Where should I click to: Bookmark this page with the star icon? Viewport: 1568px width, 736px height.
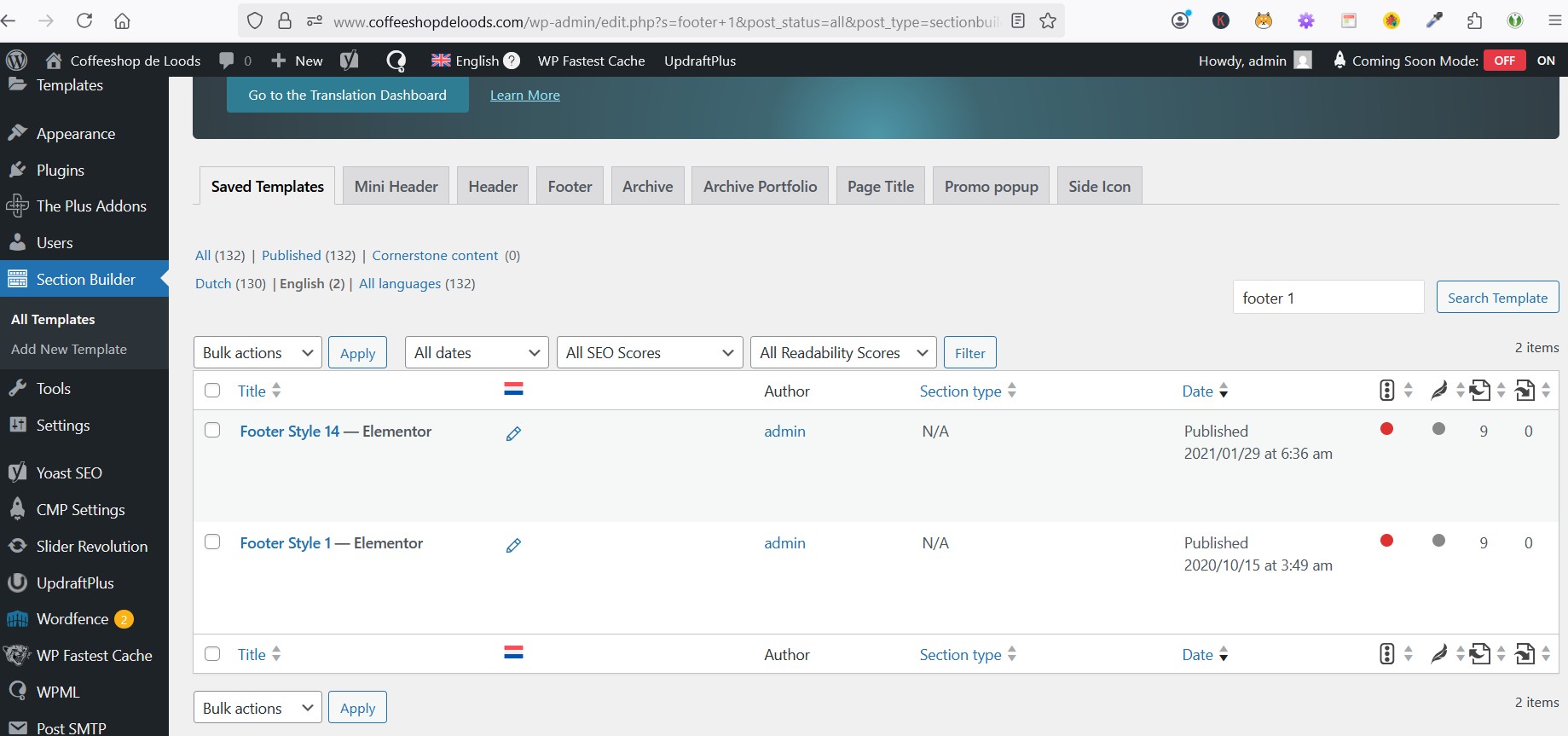1048,21
